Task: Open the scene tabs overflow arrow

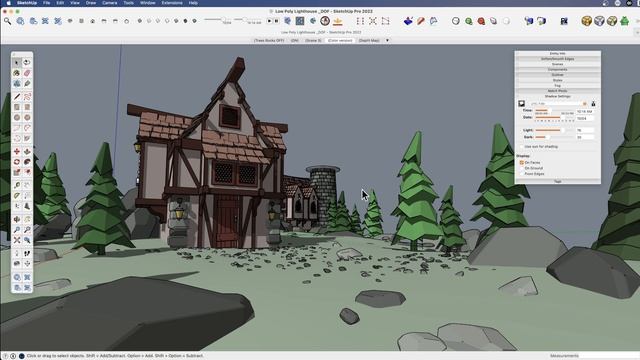Action: 387,40
